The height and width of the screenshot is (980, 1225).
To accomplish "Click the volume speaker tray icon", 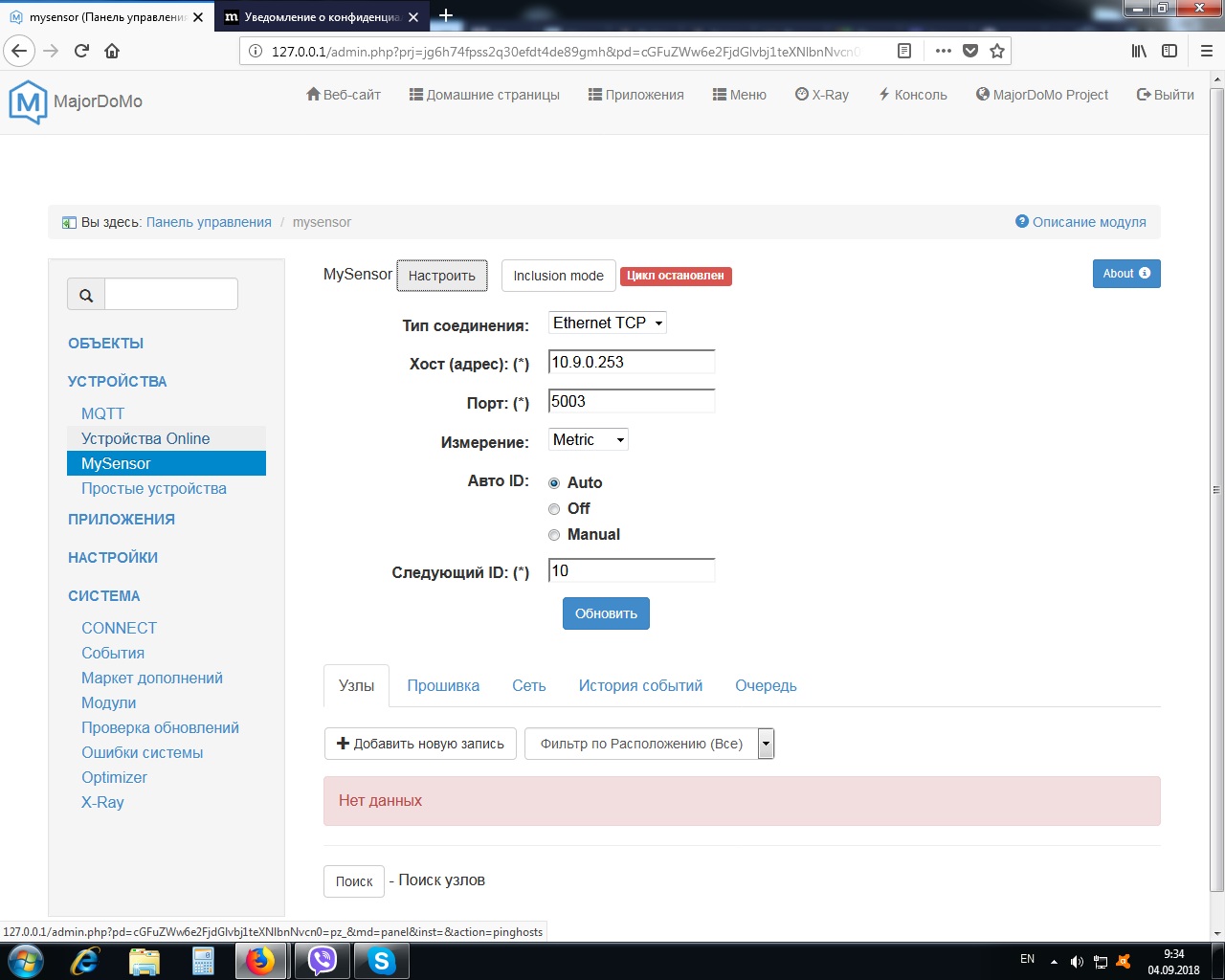I will [x=1077, y=962].
